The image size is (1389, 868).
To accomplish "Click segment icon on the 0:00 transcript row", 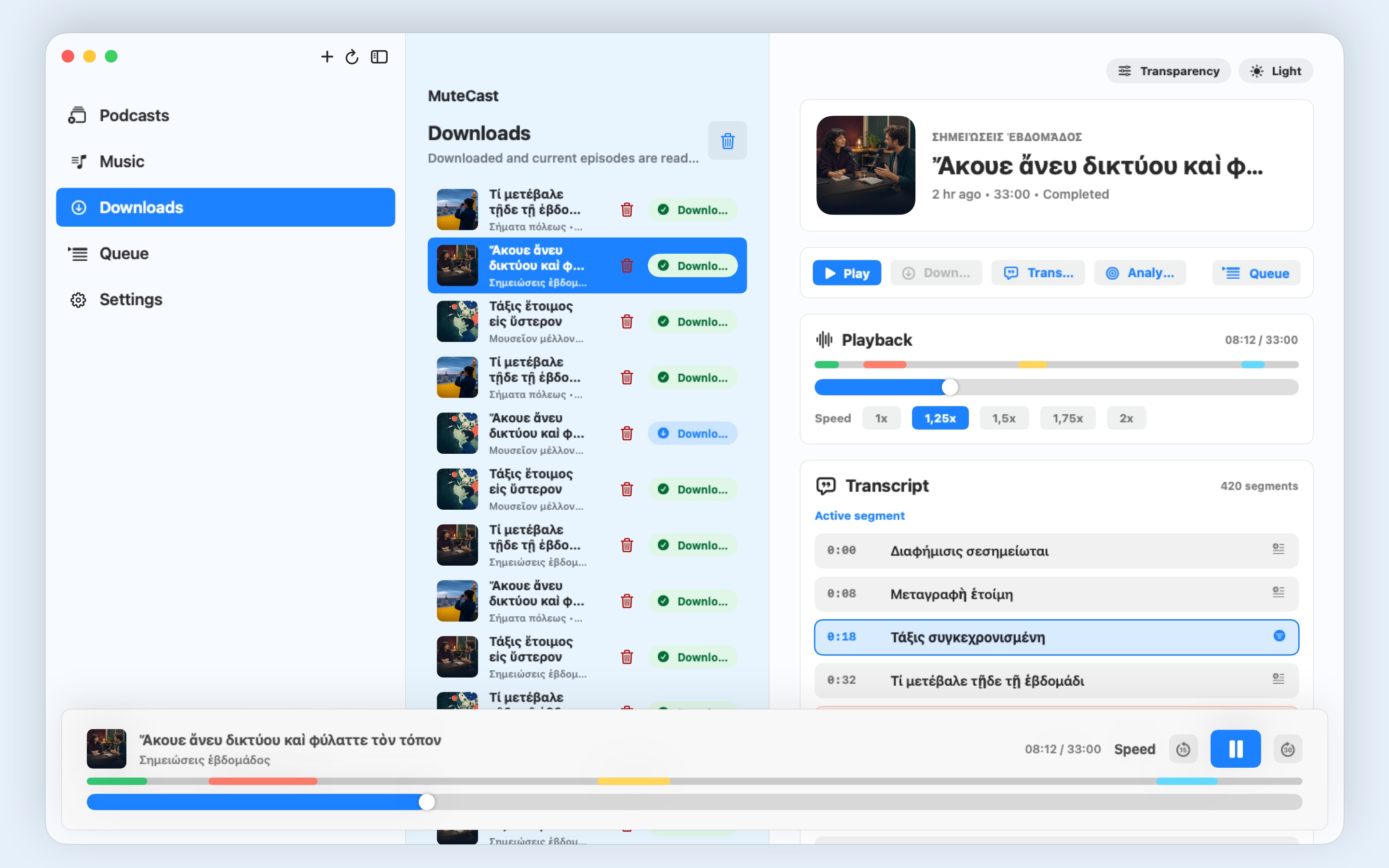I will click(x=1278, y=549).
